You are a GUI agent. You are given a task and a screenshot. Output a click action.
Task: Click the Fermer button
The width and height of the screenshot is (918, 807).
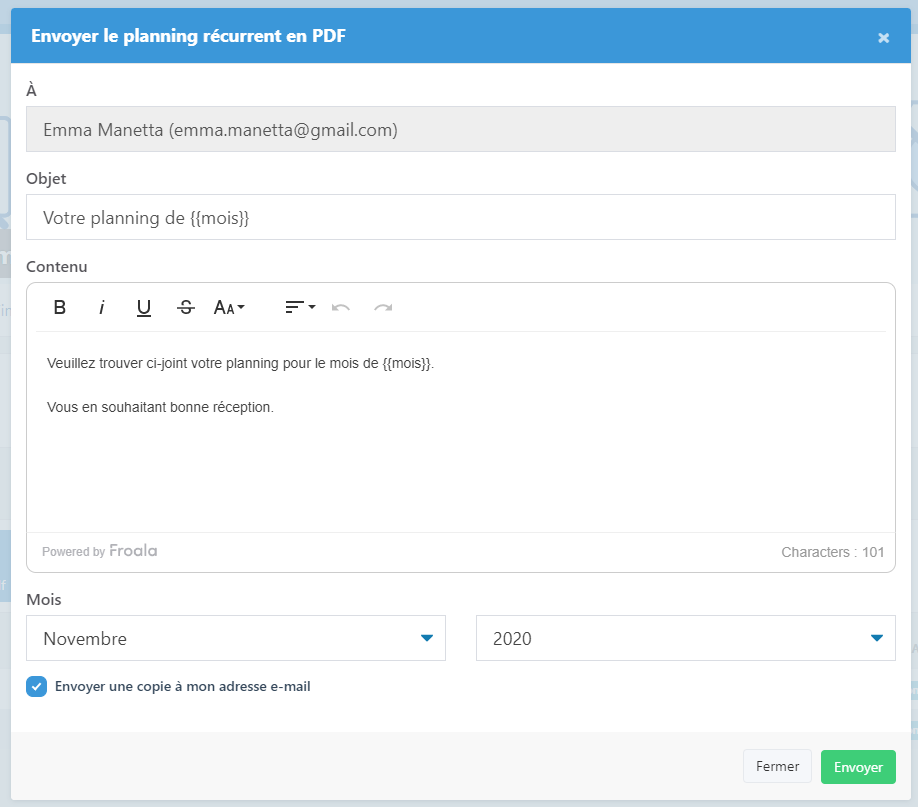(777, 767)
